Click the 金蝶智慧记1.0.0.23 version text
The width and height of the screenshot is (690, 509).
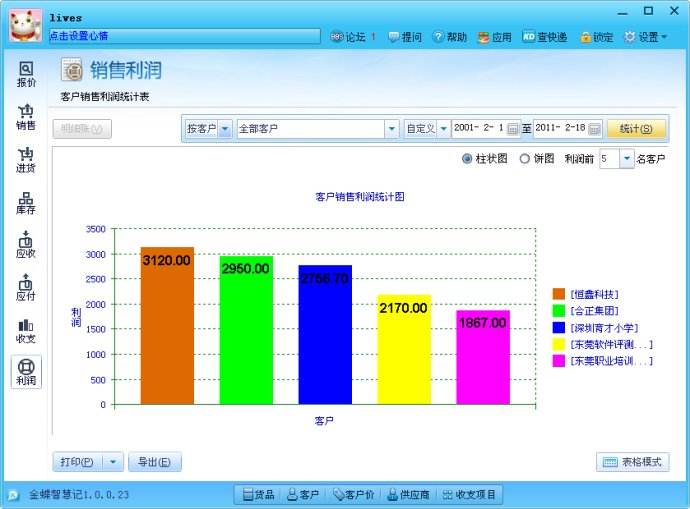coord(79,495)
